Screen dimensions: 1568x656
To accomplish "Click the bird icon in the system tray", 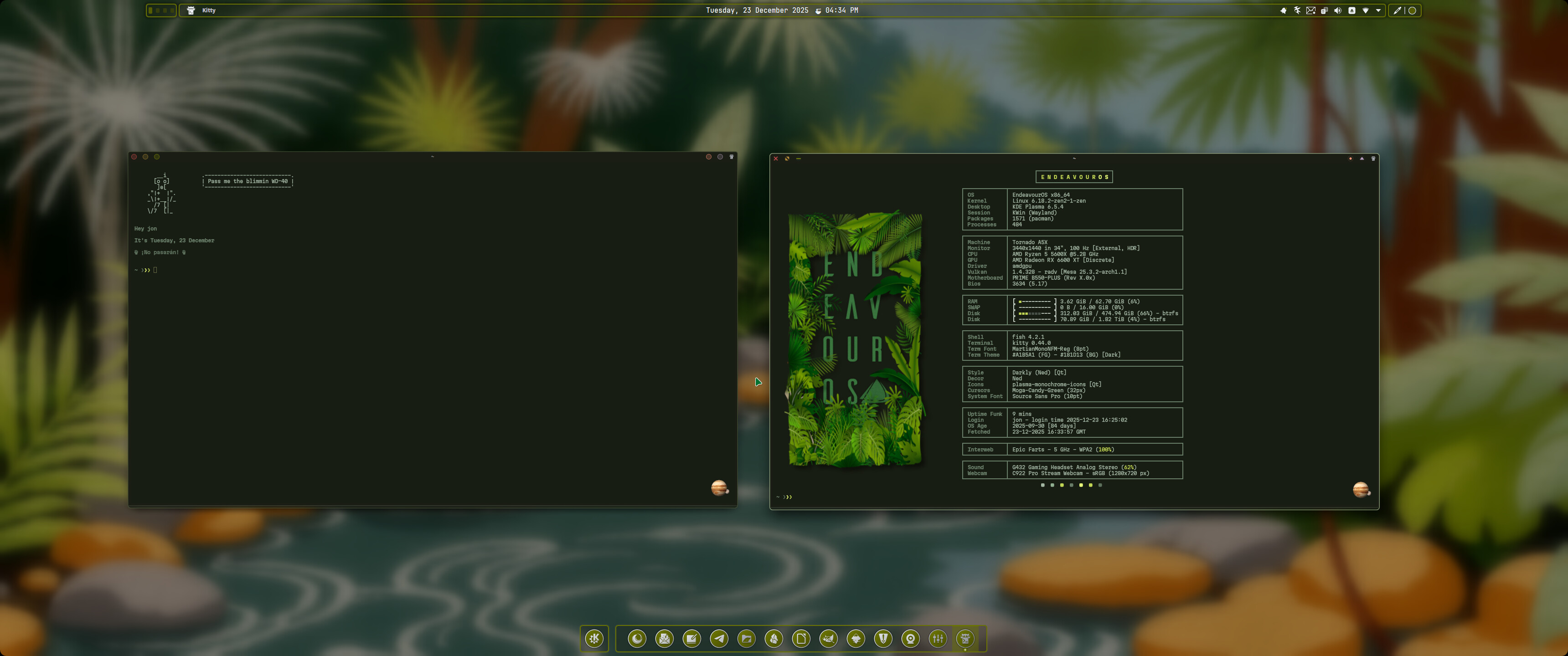I will pos(1297,10).
